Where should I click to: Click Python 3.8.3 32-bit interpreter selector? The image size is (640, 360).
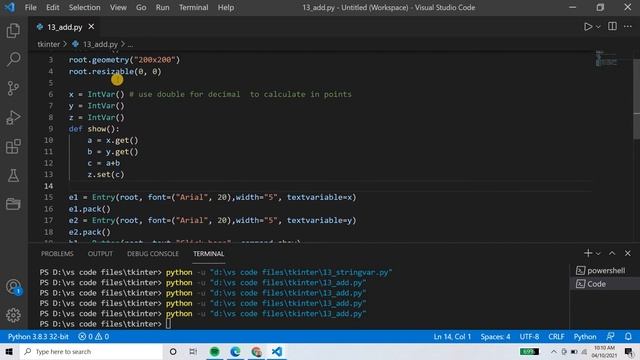(38, 337)
